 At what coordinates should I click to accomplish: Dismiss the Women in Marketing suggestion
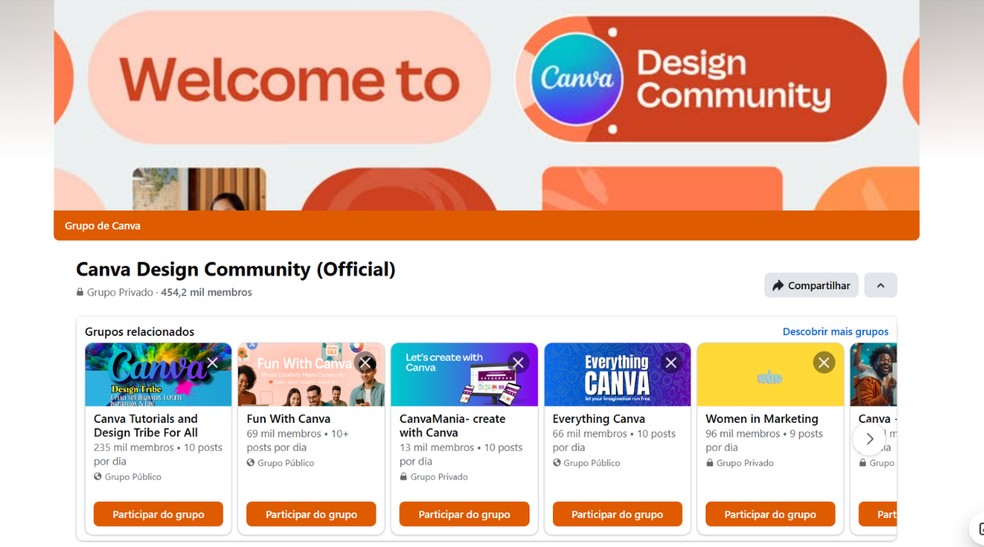point(824,363)
